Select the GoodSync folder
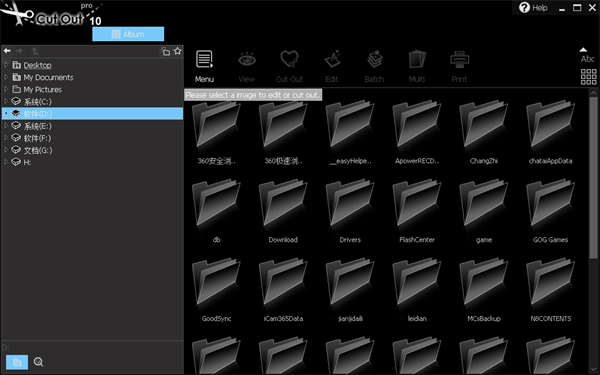 [x=216, y=290]
